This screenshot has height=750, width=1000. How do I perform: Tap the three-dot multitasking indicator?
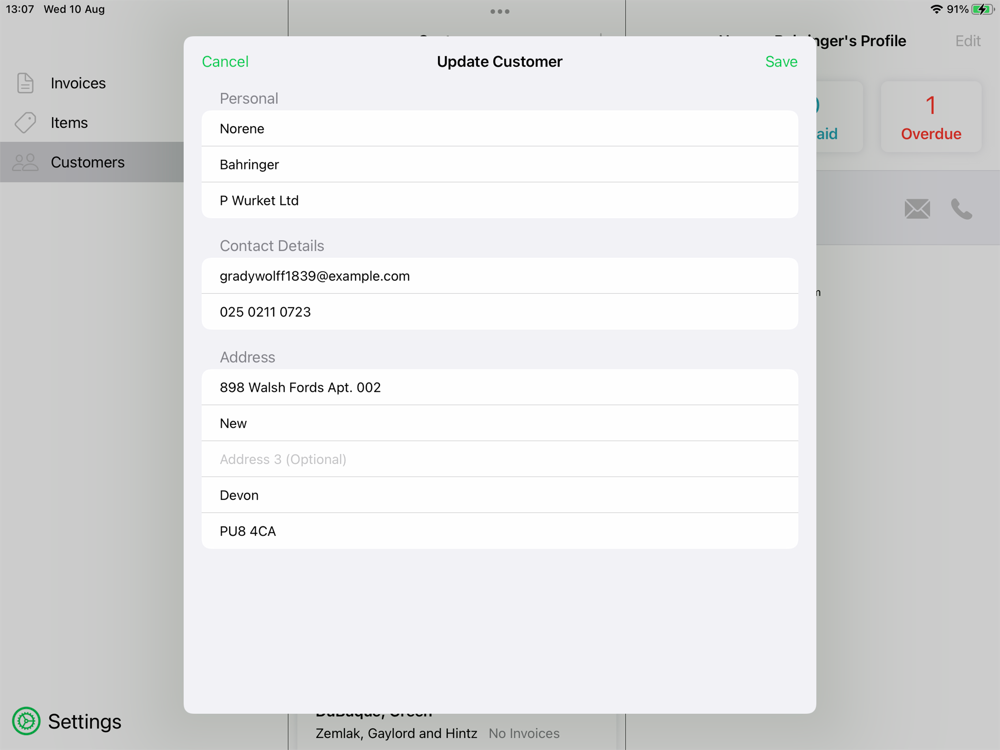coord(499,11)
